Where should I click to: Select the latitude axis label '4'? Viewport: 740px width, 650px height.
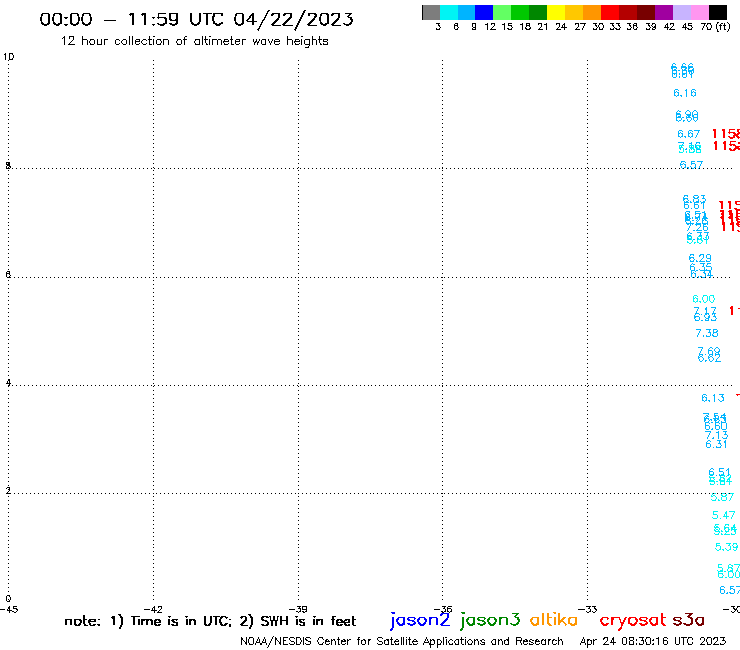pyautogui.click(x=8, y=382)
